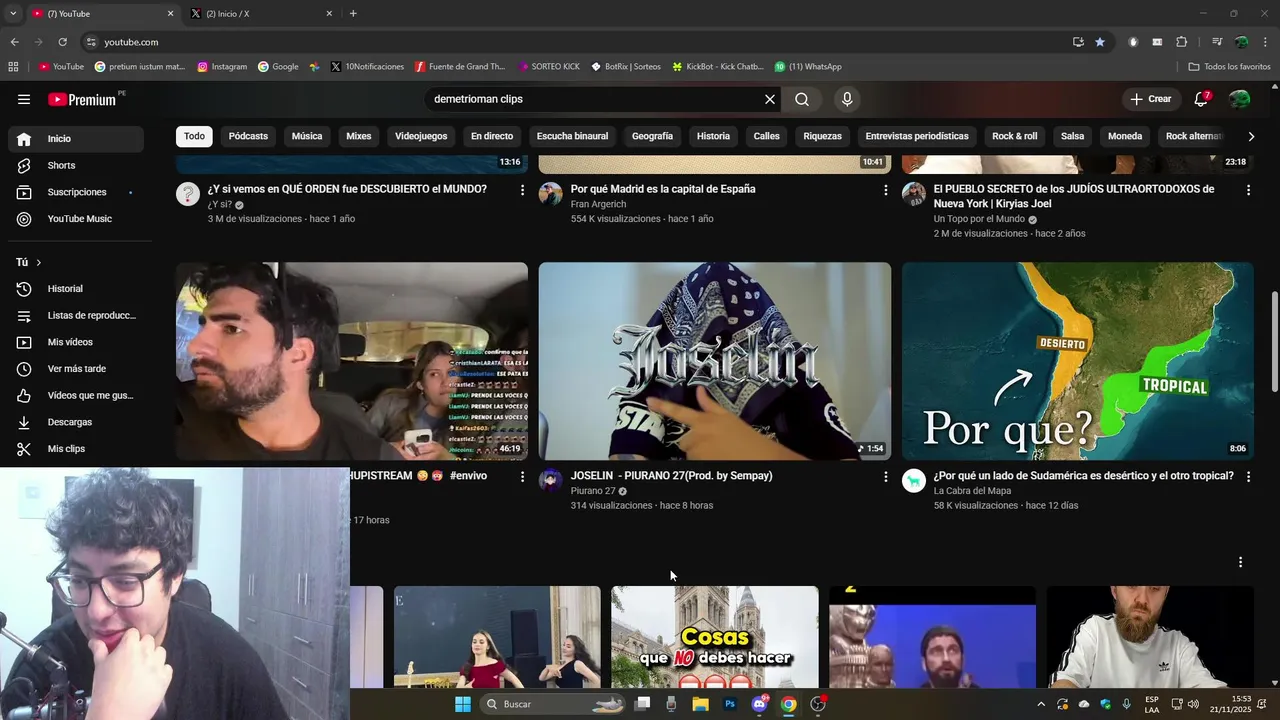Screen dimensions: 1280x720
Task: Click the magnifier search button
Action: tap(802, 99)
